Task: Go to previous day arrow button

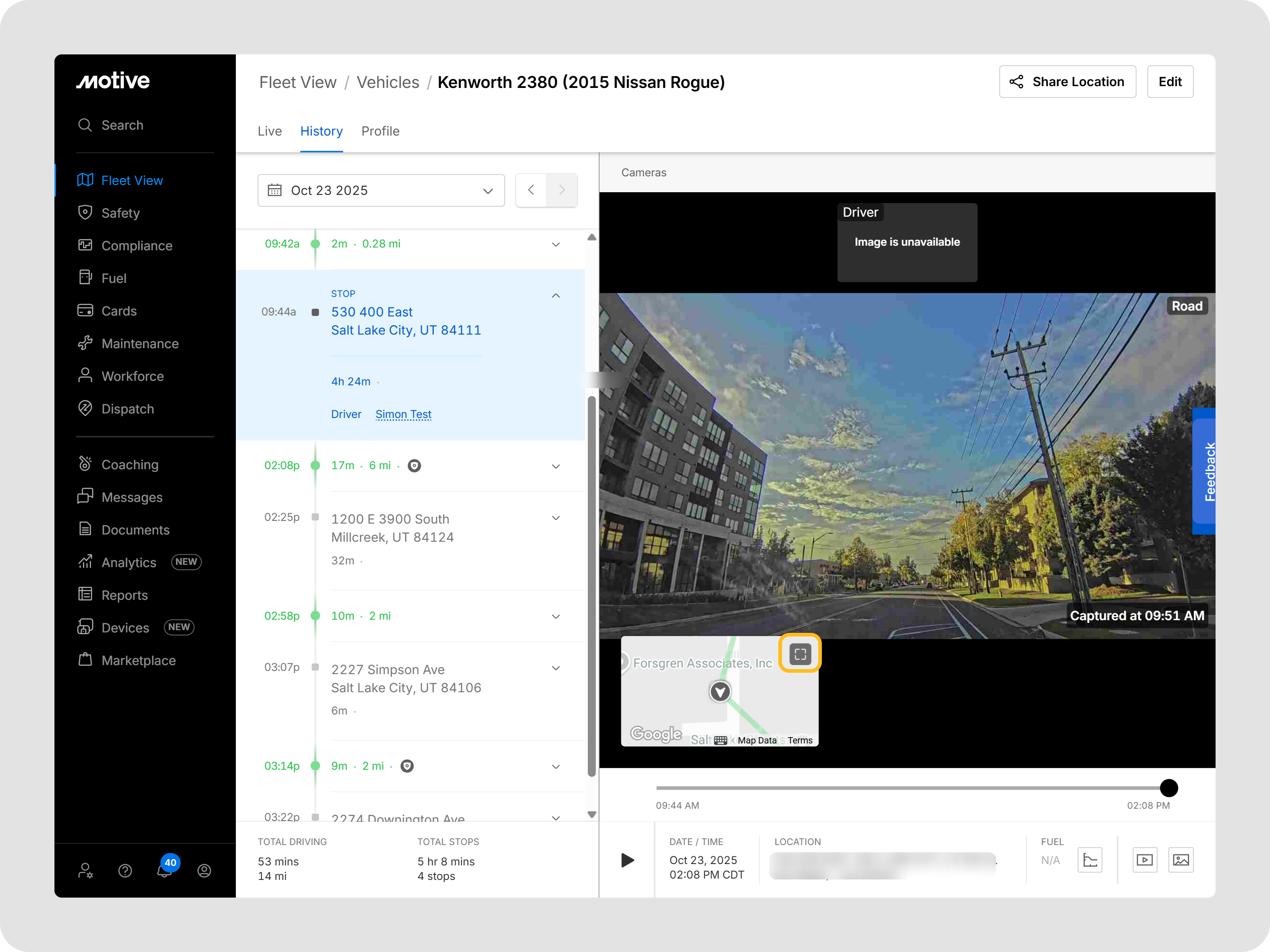Action: tap(531, 190)
